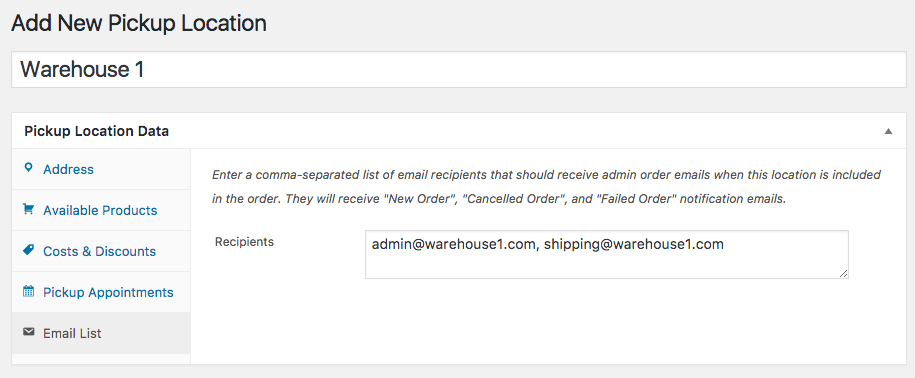Go to the Pickup Appointments tab

tap(101, 292)
